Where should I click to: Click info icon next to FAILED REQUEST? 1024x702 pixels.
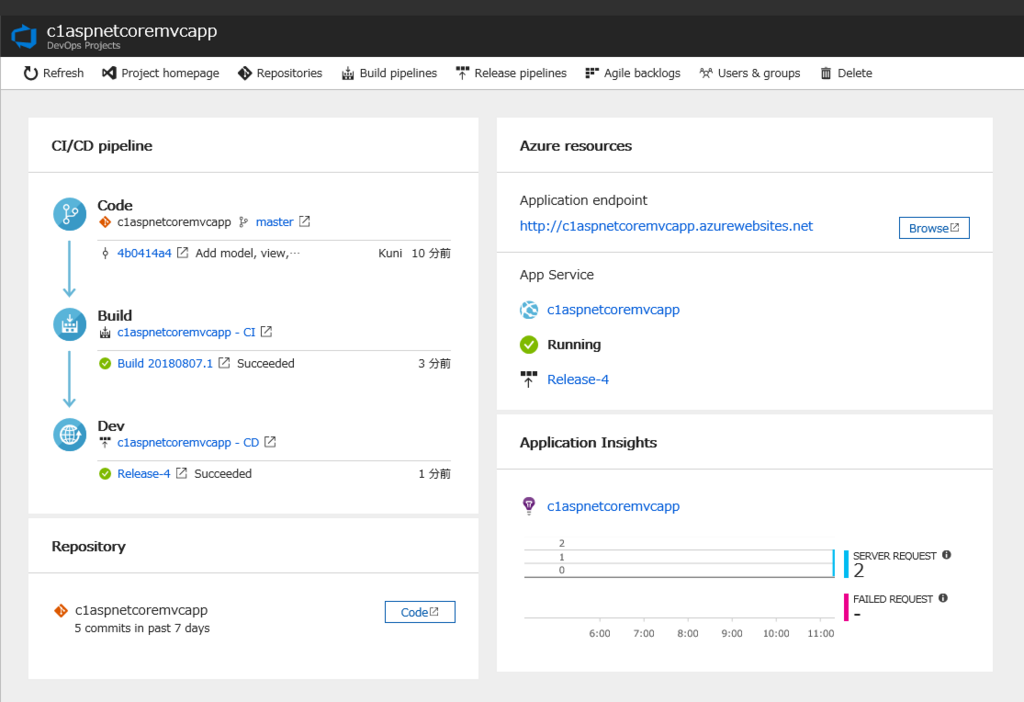pos(943,598)
